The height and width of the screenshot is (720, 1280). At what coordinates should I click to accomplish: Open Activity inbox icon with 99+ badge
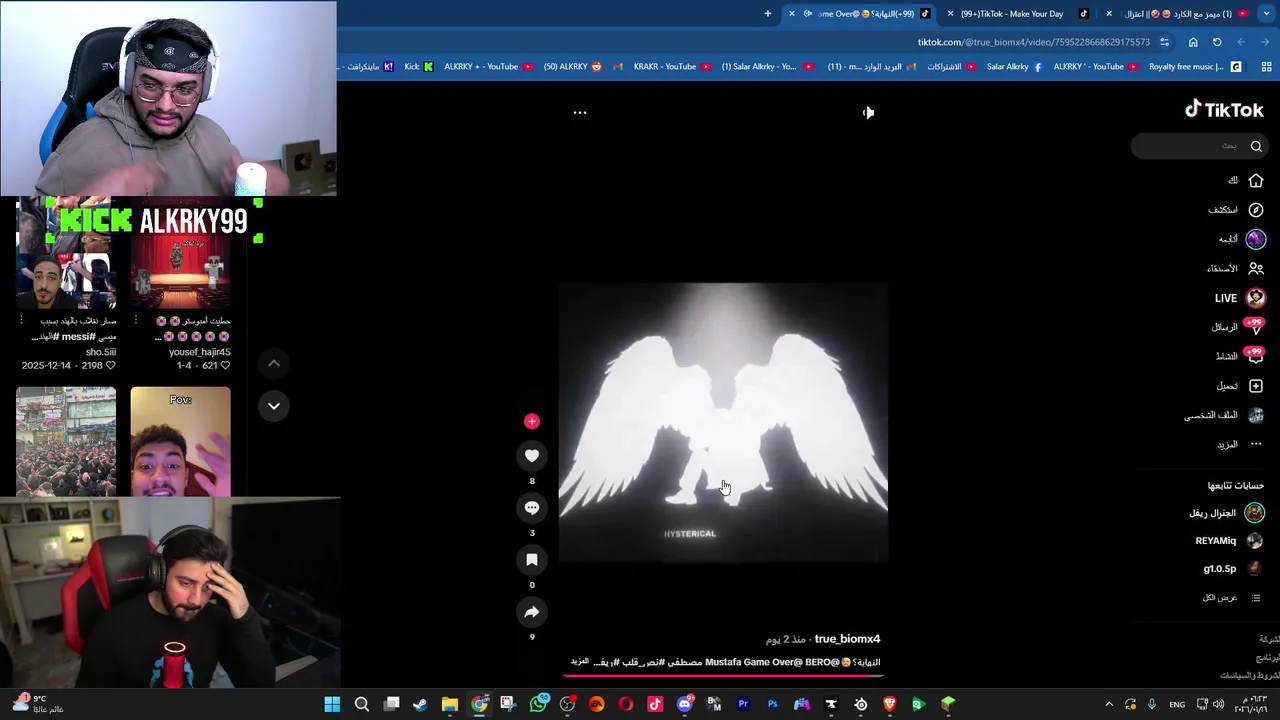pyautogui.click(x=1255, y=356)
